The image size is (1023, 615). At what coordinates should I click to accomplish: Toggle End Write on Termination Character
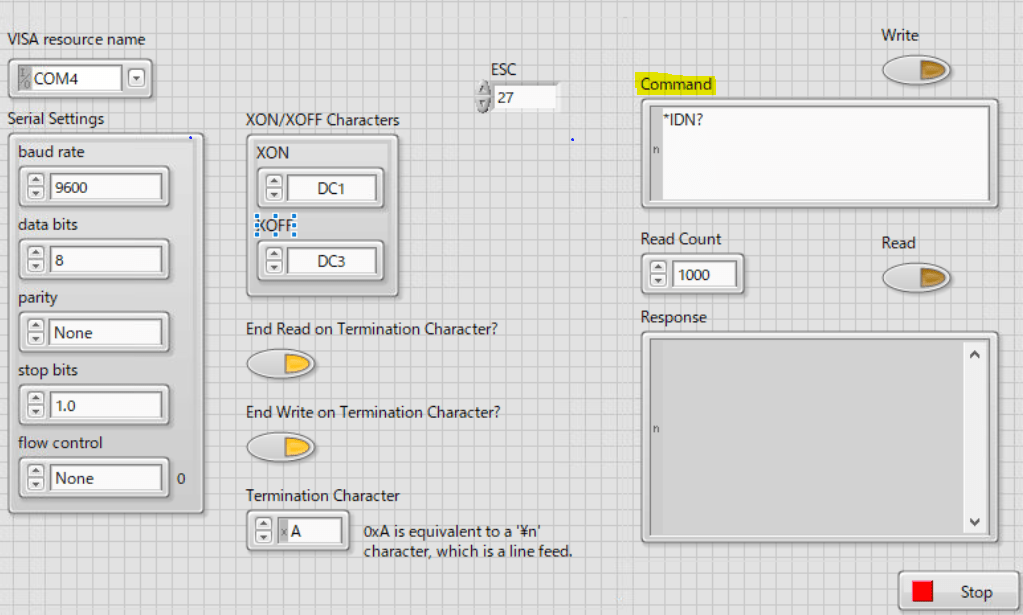tap(281, 447)
